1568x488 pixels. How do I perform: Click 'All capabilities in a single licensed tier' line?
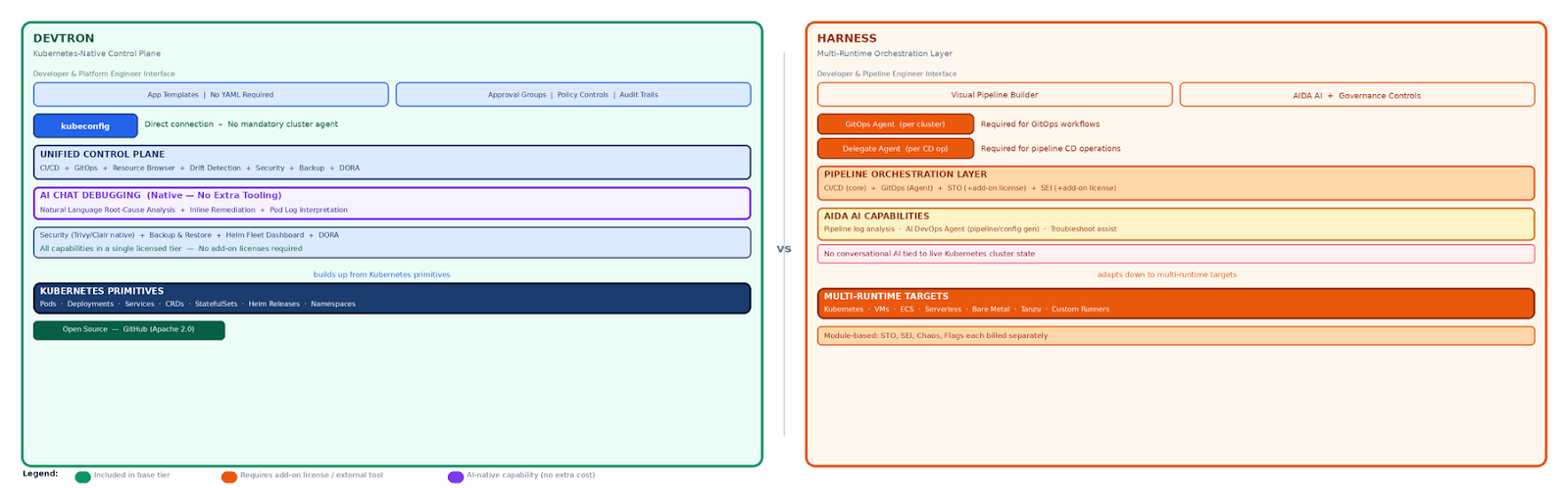click(171, 249)
